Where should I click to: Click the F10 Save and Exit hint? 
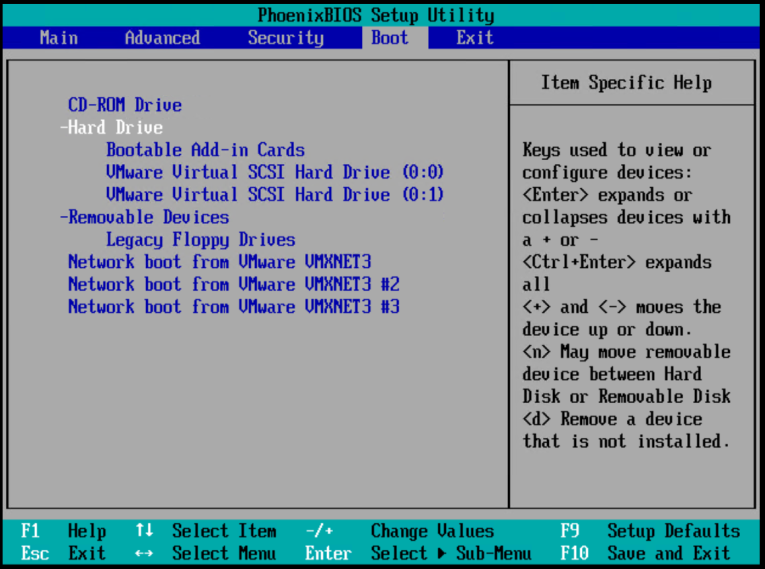click(645, 553)
